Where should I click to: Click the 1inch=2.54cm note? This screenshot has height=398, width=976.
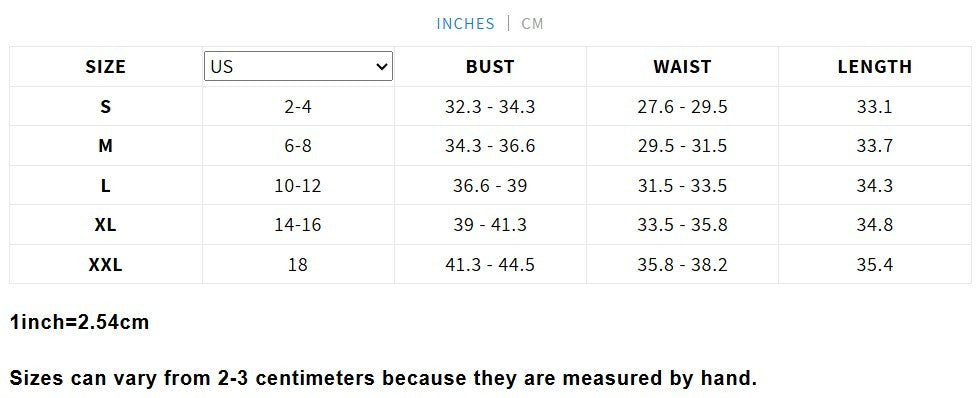[80, 322]
